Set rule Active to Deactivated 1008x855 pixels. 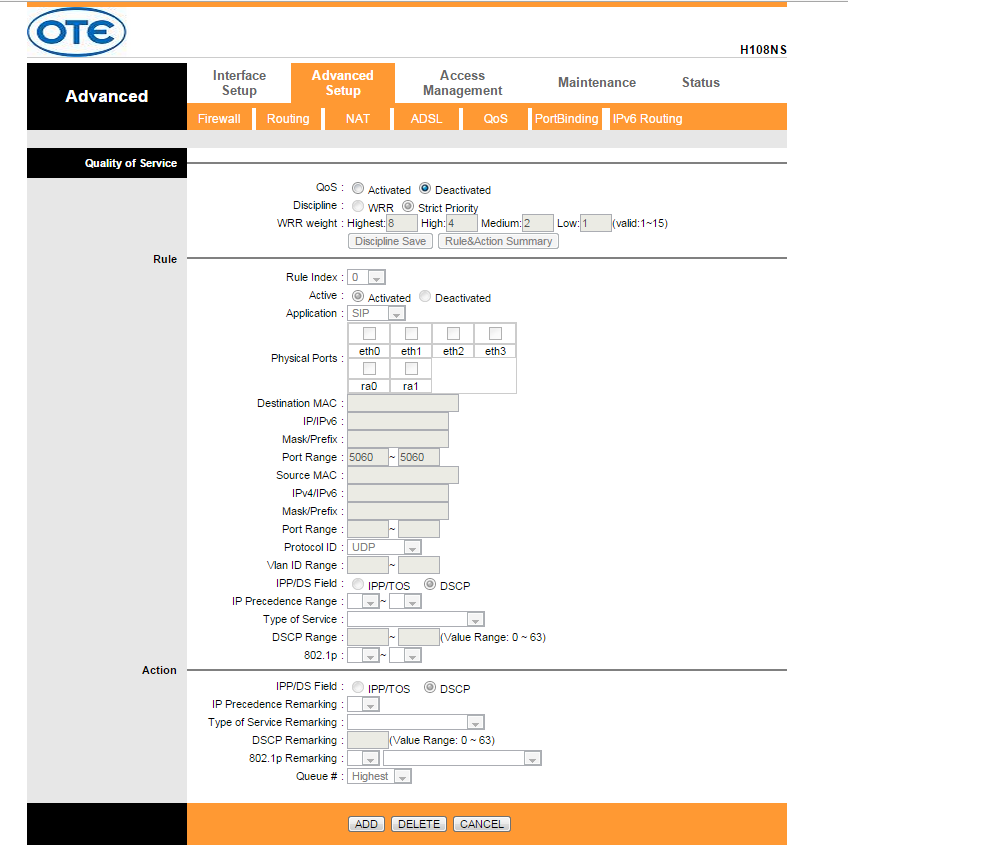(425, 296)
